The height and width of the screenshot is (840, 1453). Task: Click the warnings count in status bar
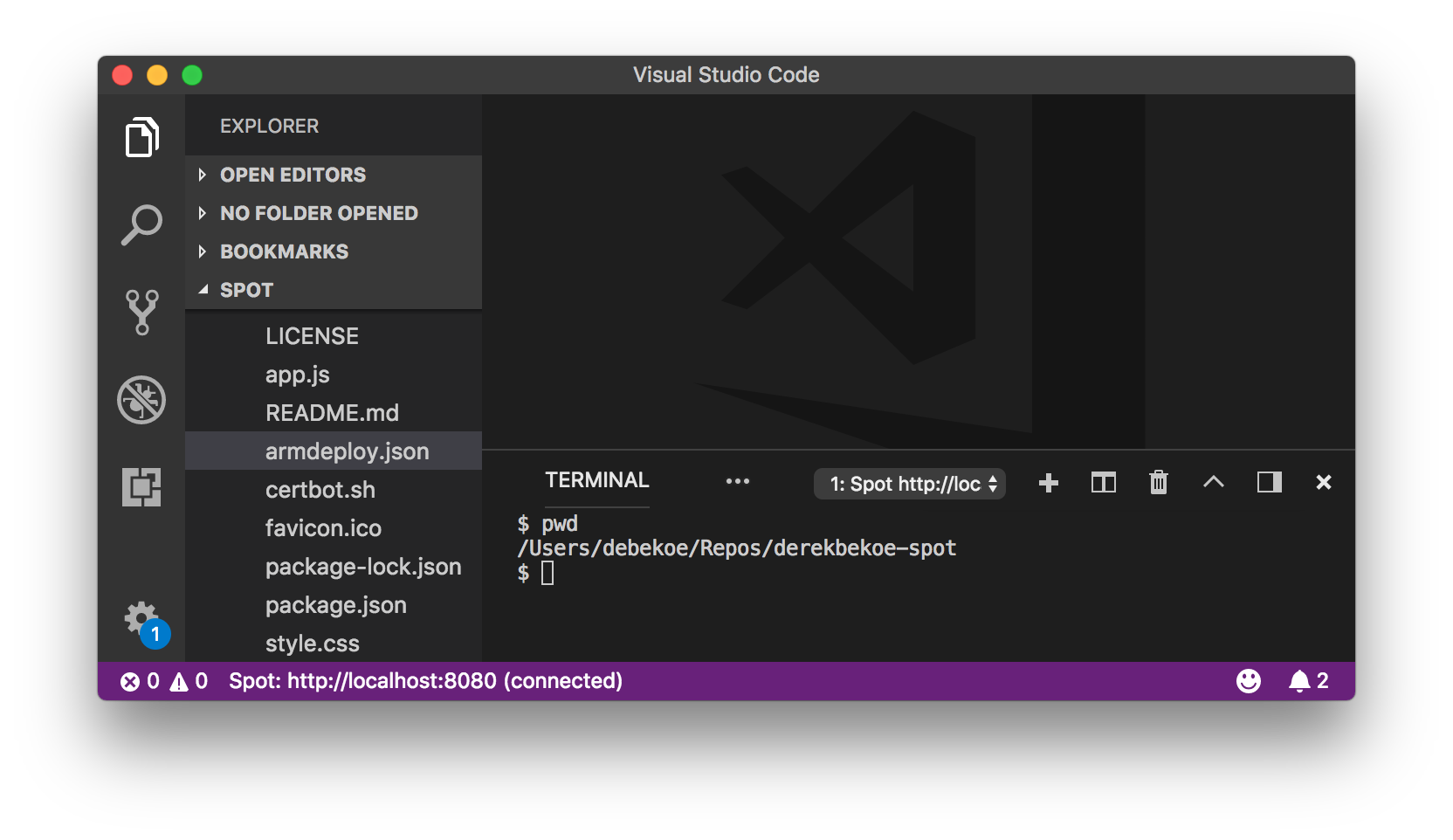click(x=189, y=681)
